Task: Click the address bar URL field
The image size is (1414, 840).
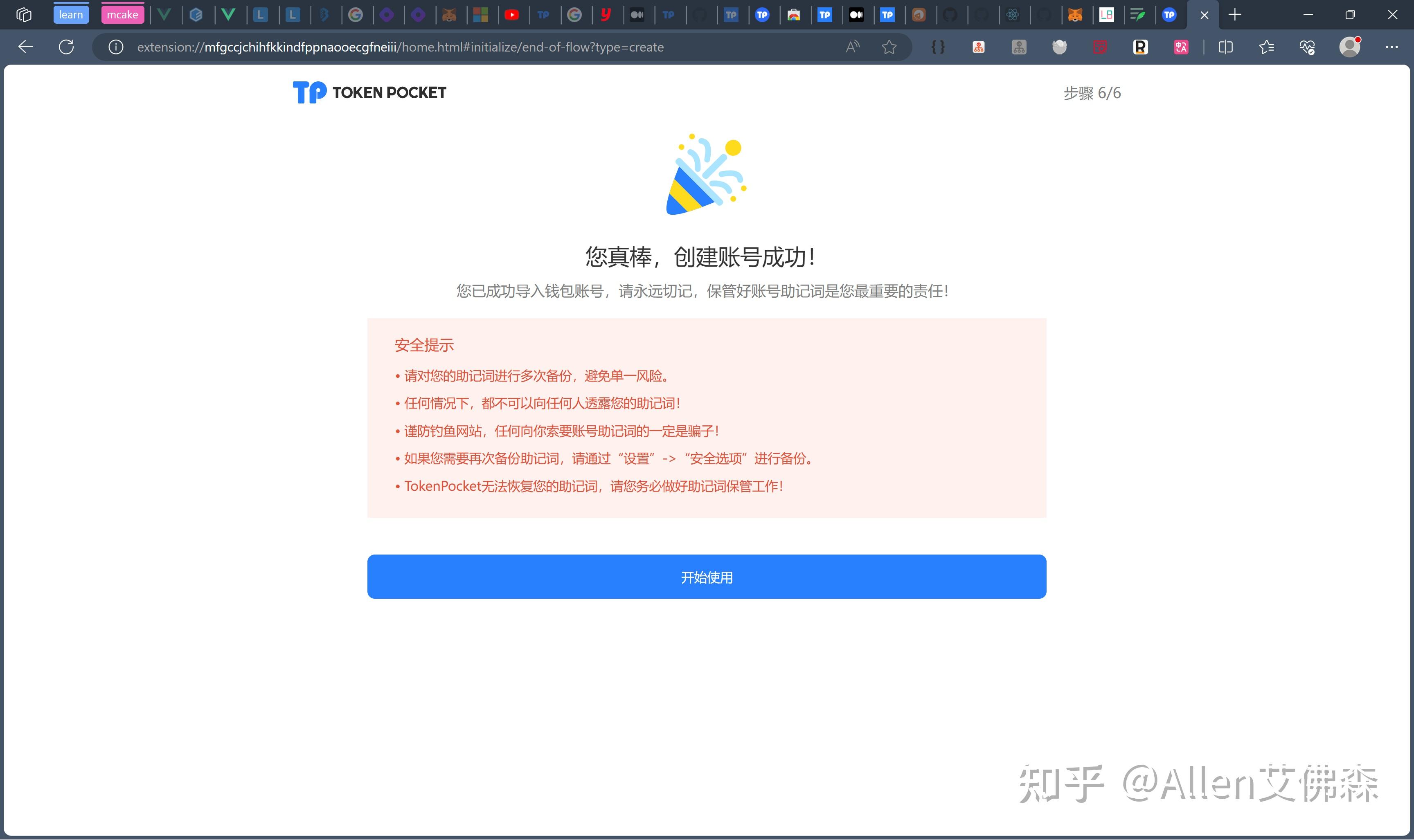Action: (476, 47)
